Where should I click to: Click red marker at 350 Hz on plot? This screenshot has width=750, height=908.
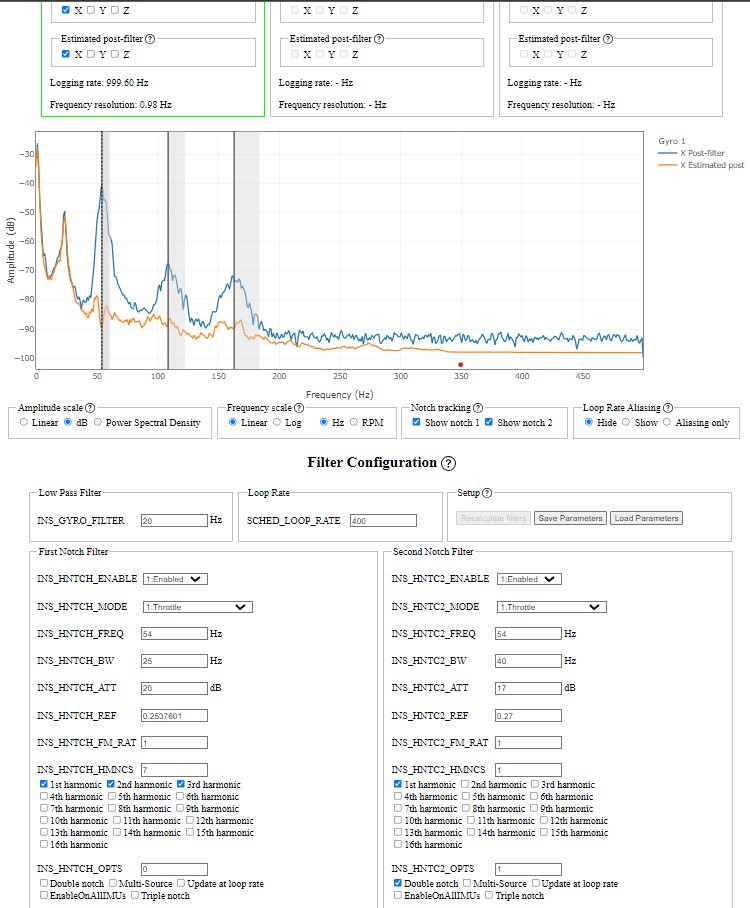460,365
